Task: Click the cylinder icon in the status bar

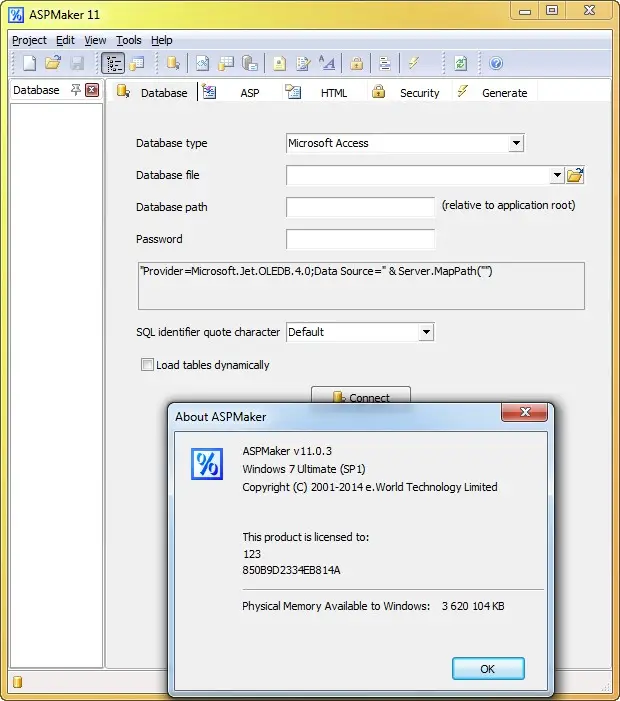Action: click(x=17, y=682)
